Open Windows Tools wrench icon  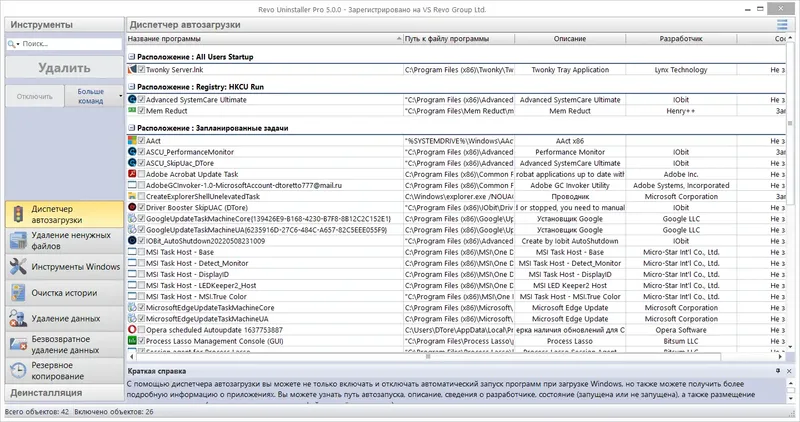coord(18,266)
